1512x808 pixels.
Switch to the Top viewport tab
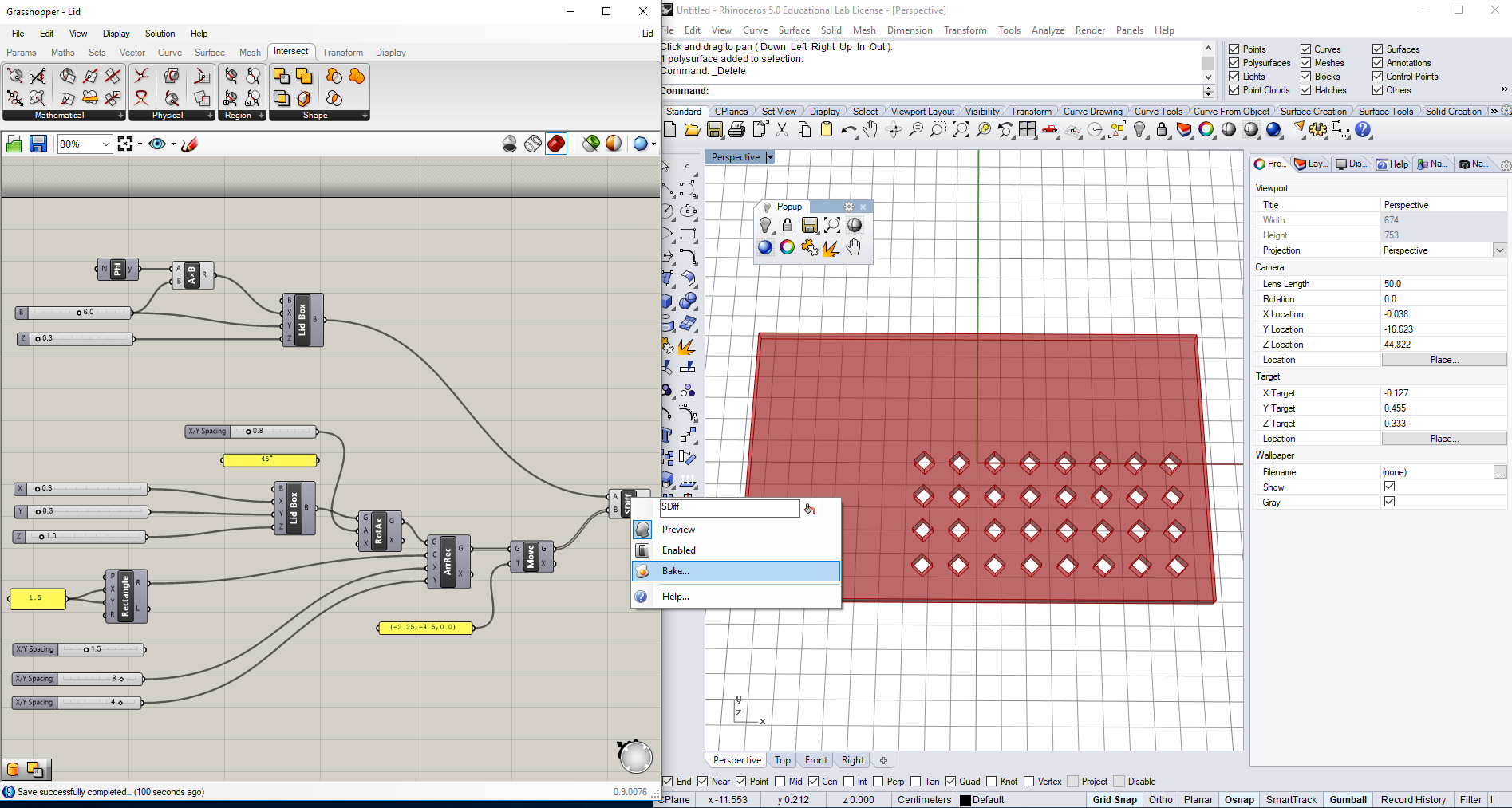(783, 760)
